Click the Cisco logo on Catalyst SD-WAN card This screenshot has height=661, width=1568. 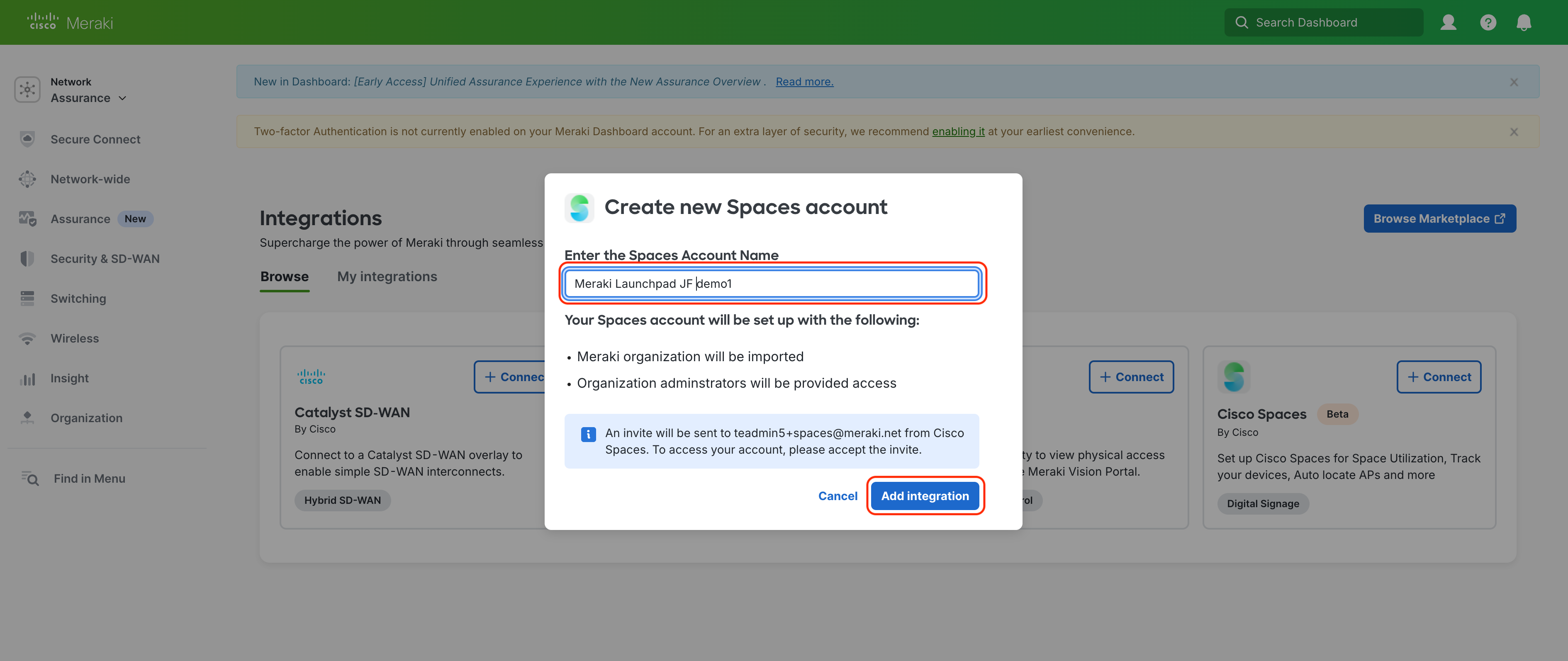coord(311,377)
